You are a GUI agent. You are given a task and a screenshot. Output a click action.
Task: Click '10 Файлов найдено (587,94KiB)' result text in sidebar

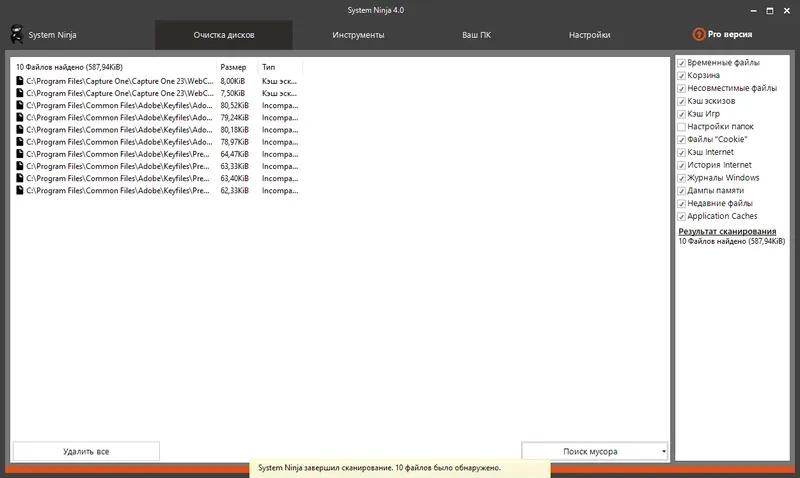732,241
